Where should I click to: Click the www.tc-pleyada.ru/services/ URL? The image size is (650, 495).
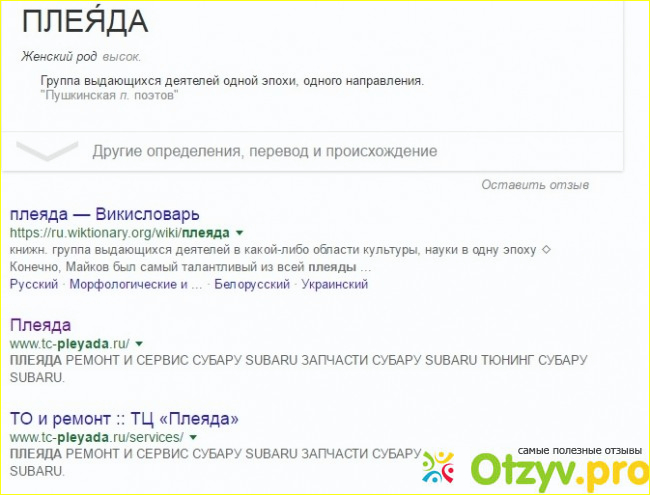coord(96,437)
